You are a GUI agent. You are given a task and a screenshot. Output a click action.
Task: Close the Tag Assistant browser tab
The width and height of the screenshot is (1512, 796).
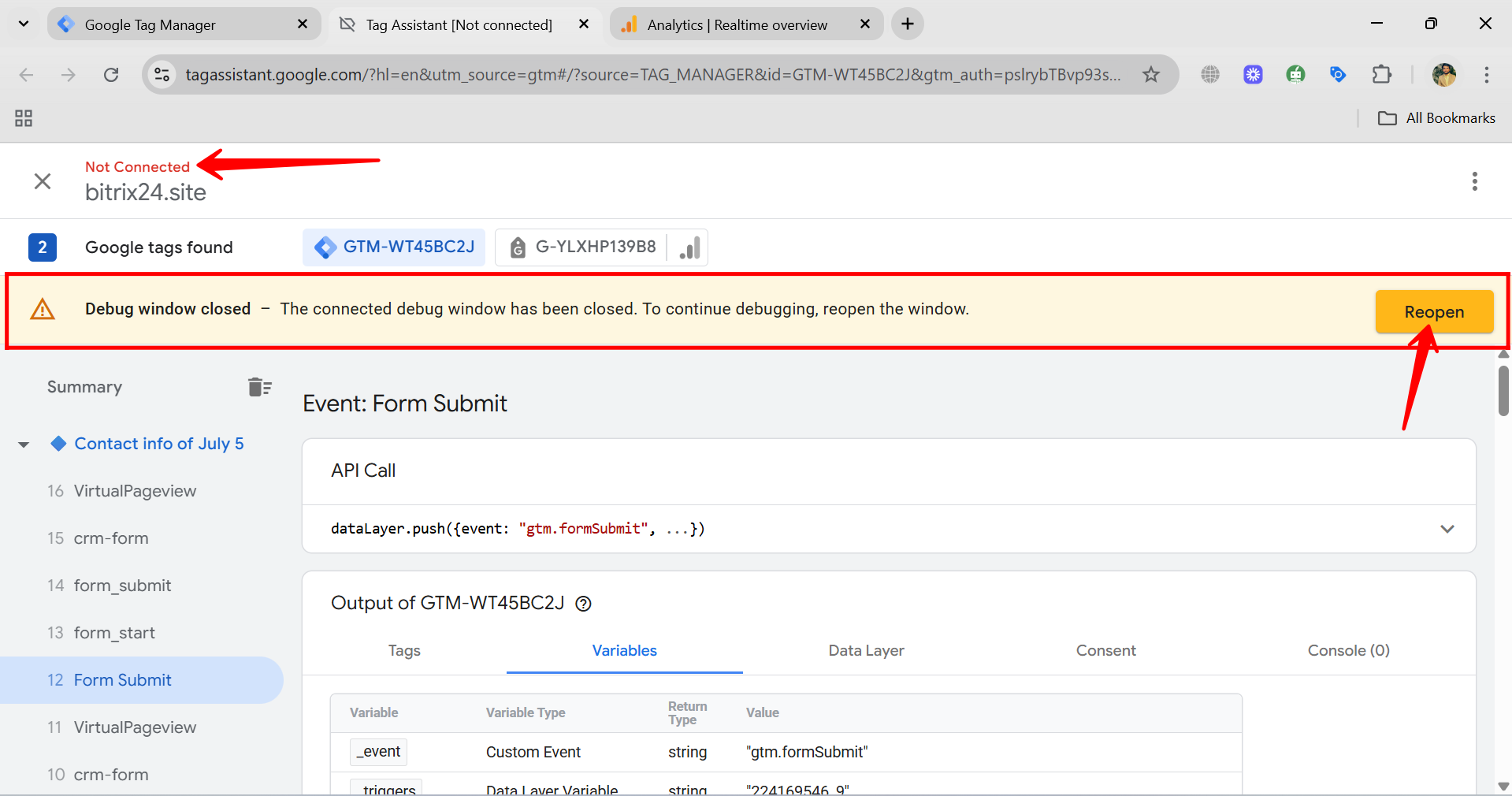pos(584,24)
